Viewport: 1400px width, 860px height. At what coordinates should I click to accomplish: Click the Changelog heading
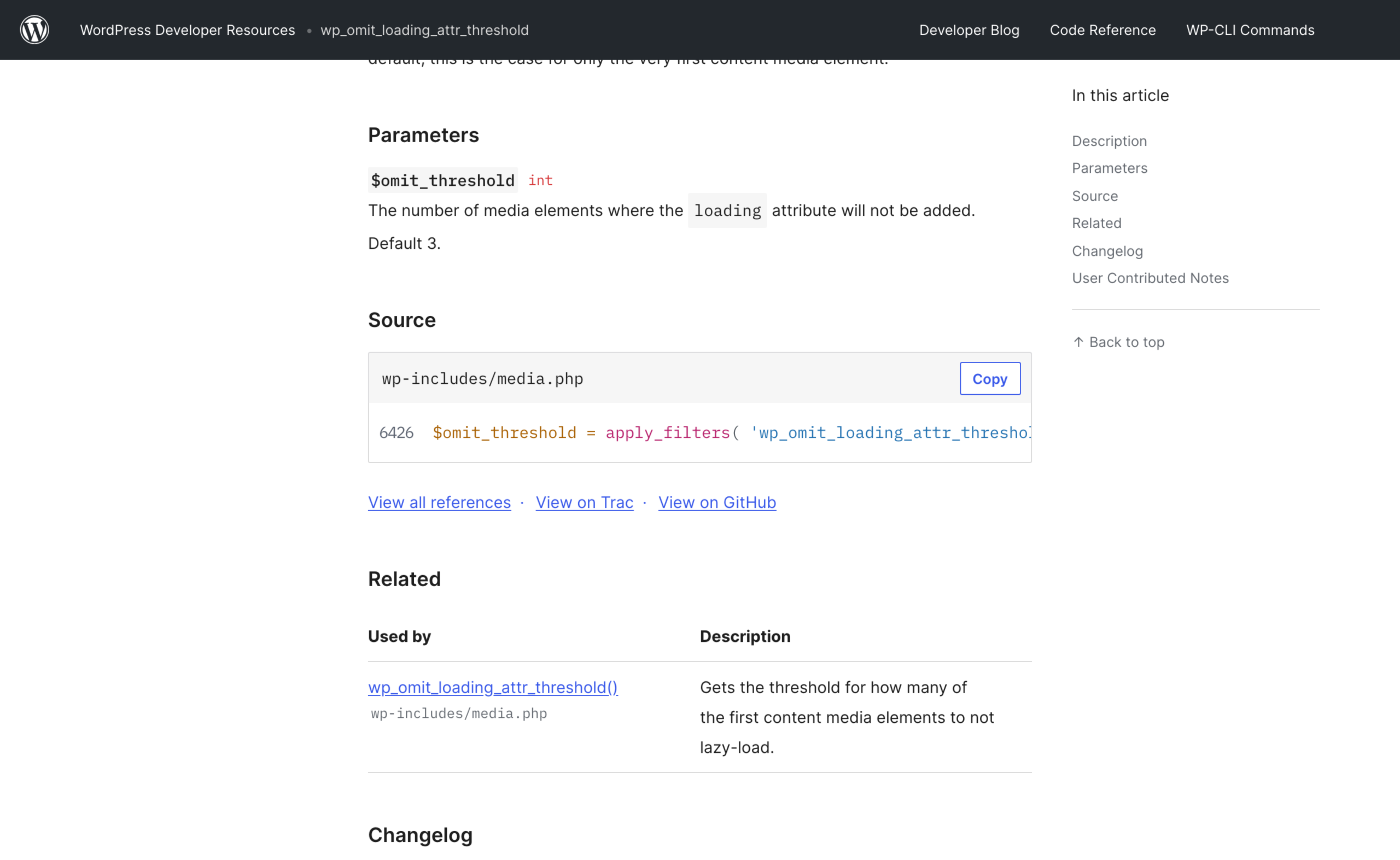(x=420, y=835)
